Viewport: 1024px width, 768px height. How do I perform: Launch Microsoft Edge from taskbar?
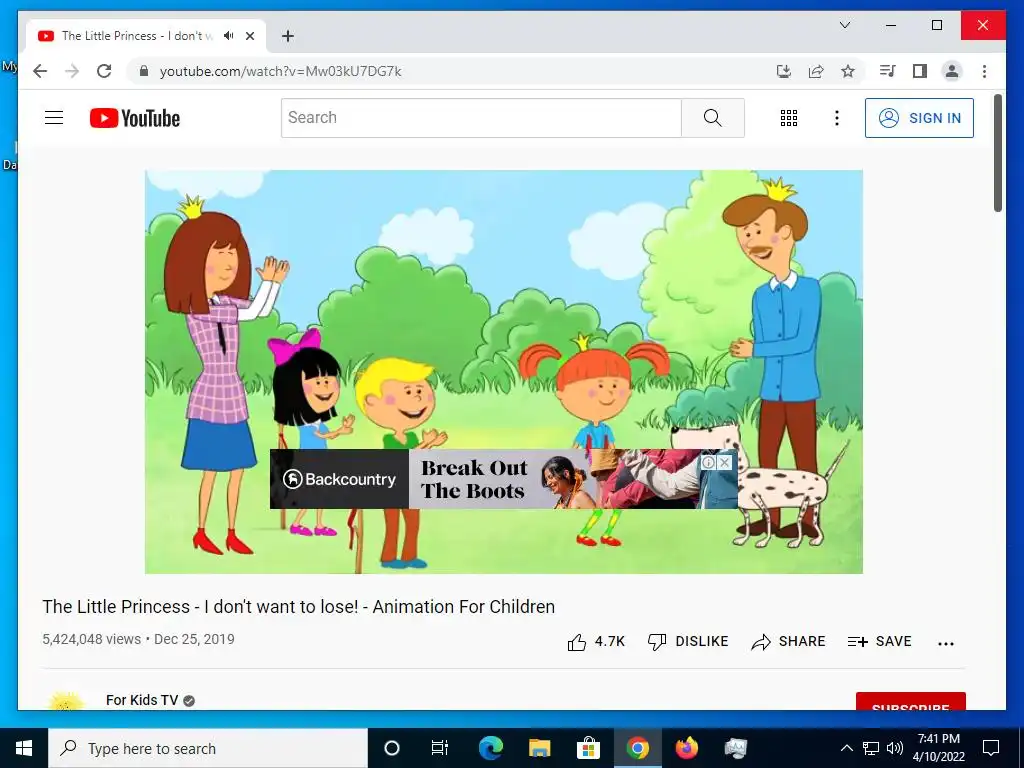[490, 748]
